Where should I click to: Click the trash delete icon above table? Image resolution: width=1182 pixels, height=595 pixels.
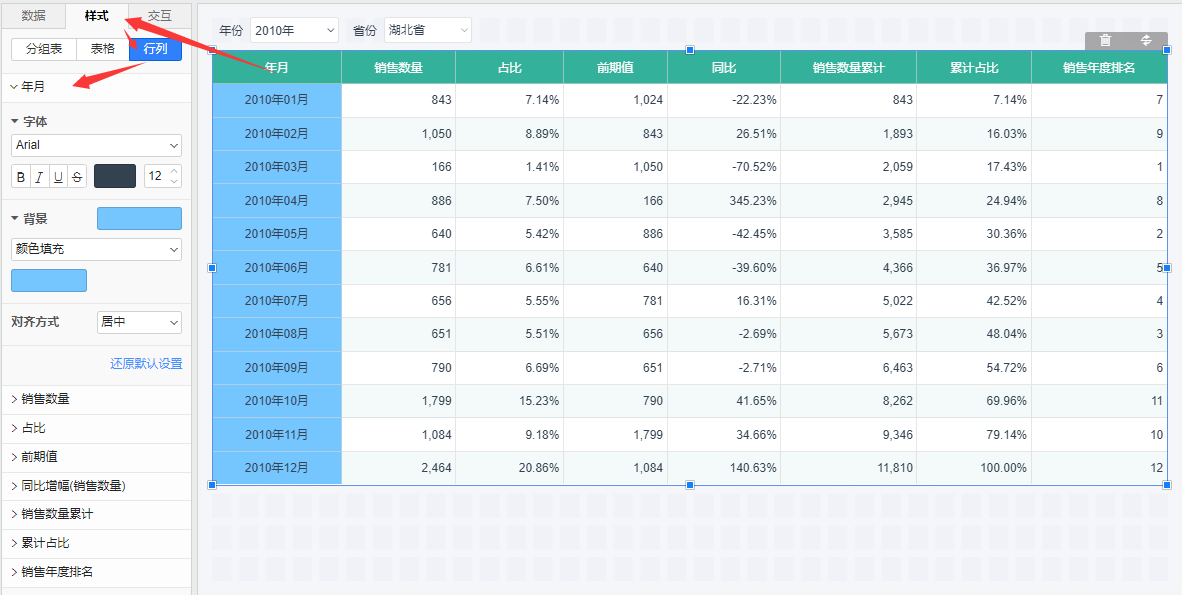1105,41
